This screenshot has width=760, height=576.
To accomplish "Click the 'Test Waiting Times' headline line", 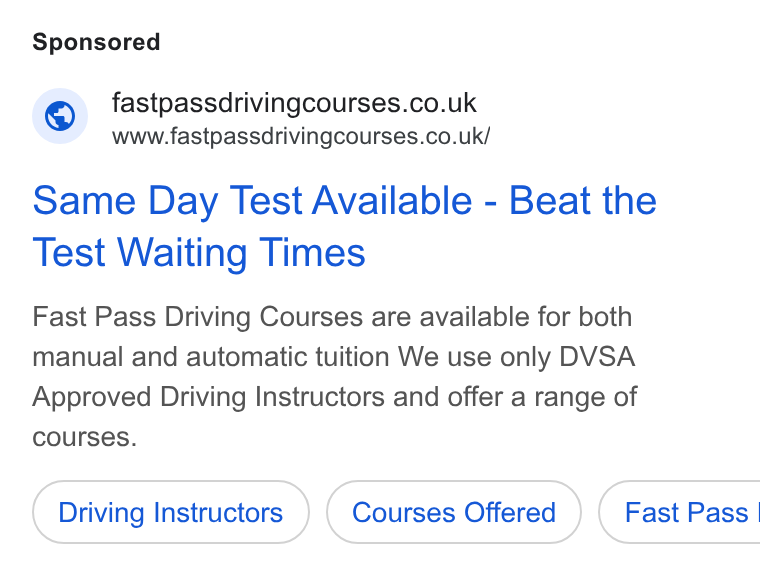I will (199, 253).
